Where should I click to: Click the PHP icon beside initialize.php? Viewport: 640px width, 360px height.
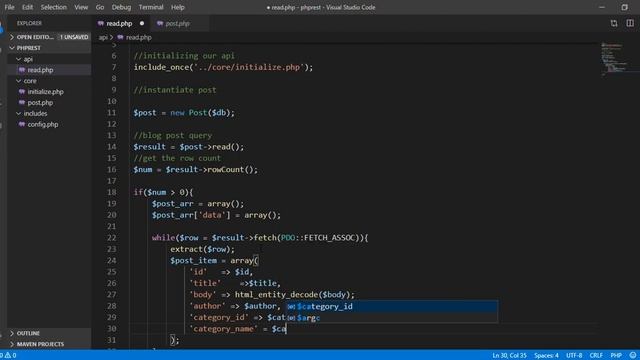point(22,92)
